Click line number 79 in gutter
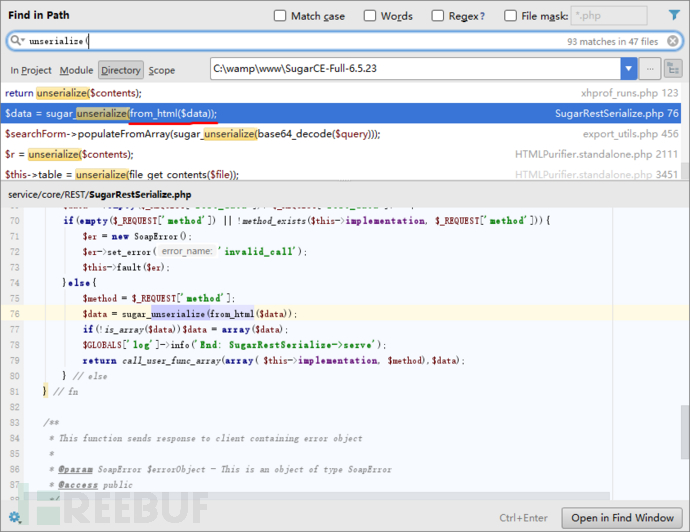Image resolution: width=690 pixels, height=532 pixels. [x=15, y=360]
